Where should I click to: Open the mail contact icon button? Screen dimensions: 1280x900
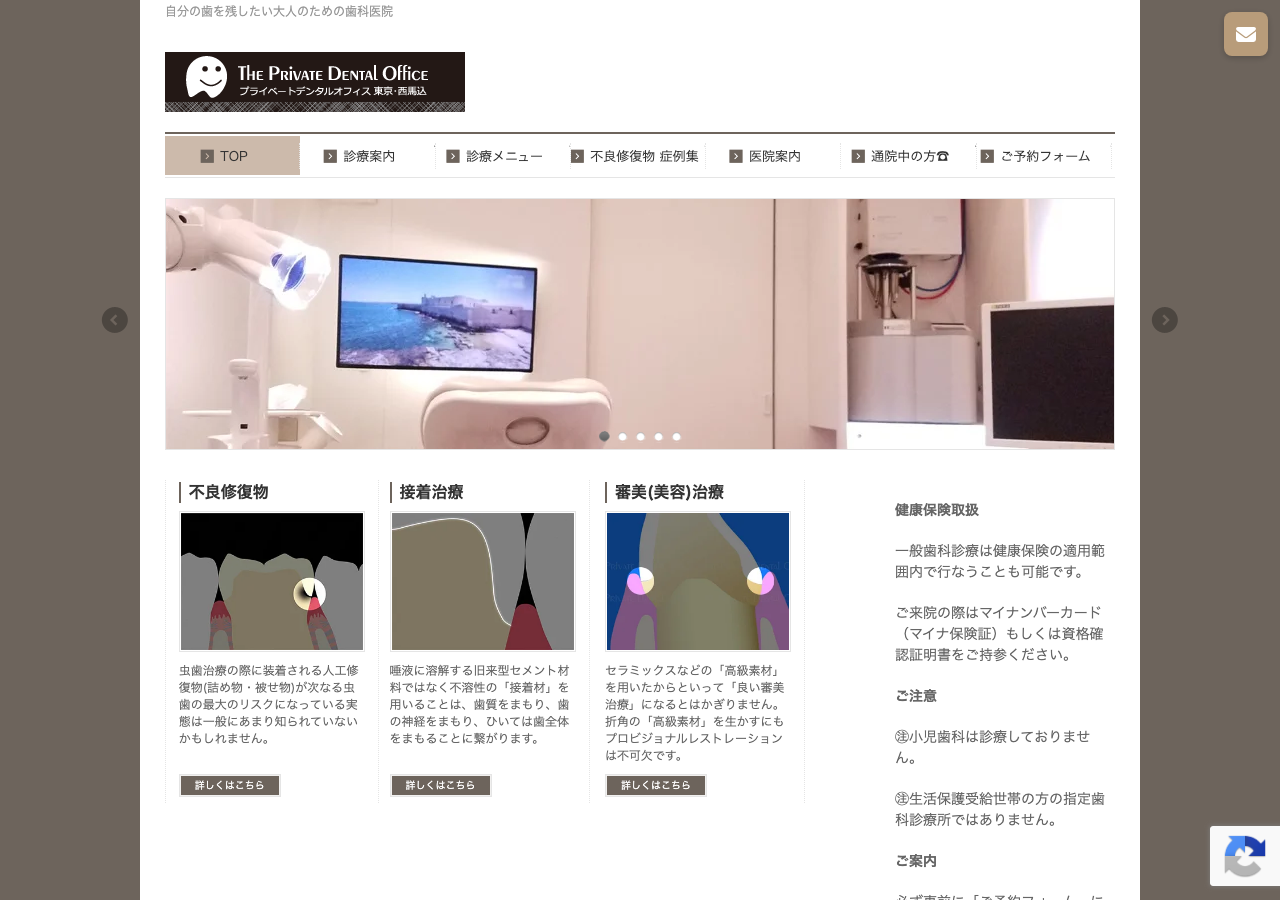pyautogui.click(x=1246, y=34)
